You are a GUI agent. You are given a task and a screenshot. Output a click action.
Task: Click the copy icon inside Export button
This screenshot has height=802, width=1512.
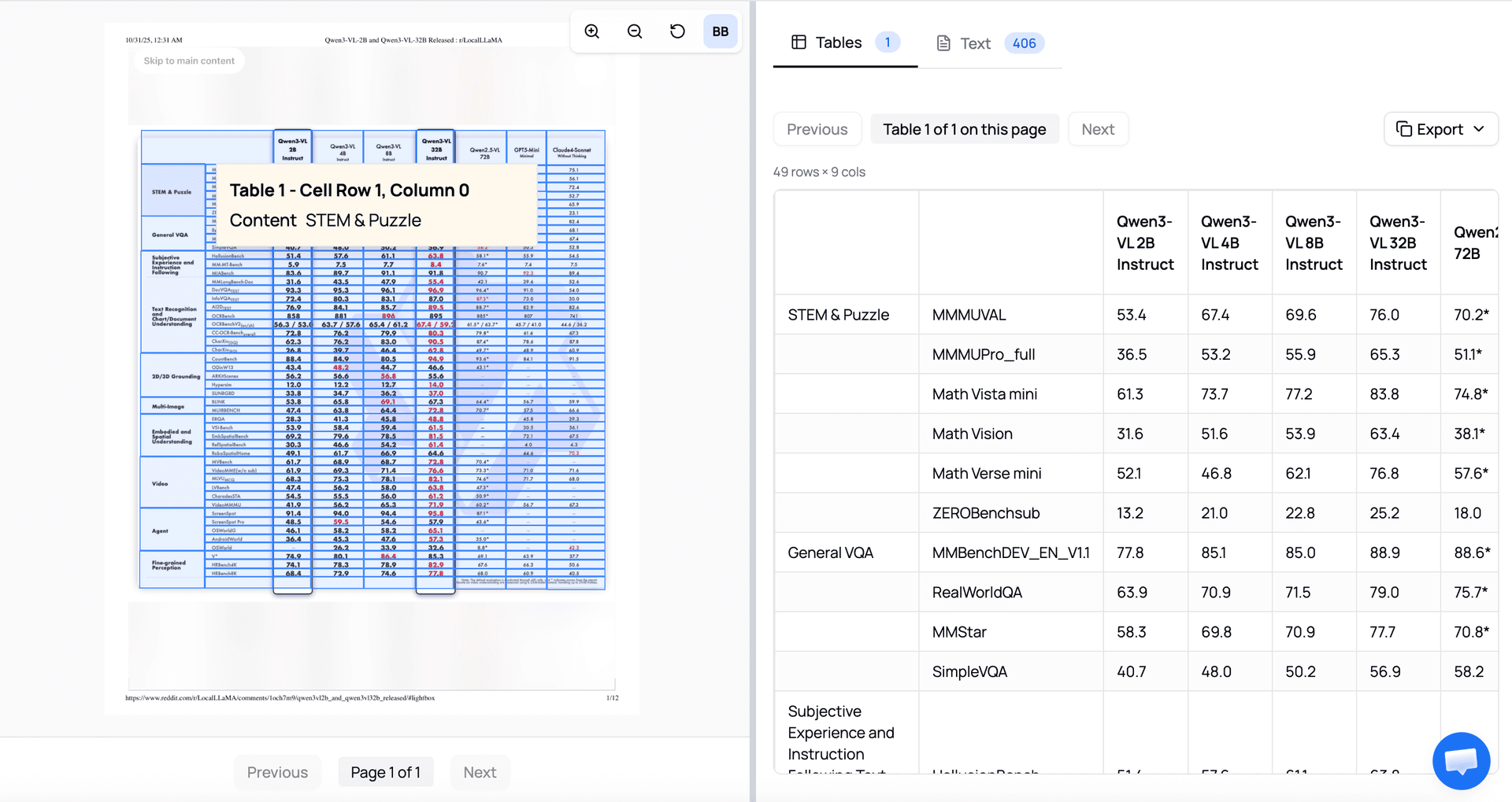click(x=1406, y=128)
